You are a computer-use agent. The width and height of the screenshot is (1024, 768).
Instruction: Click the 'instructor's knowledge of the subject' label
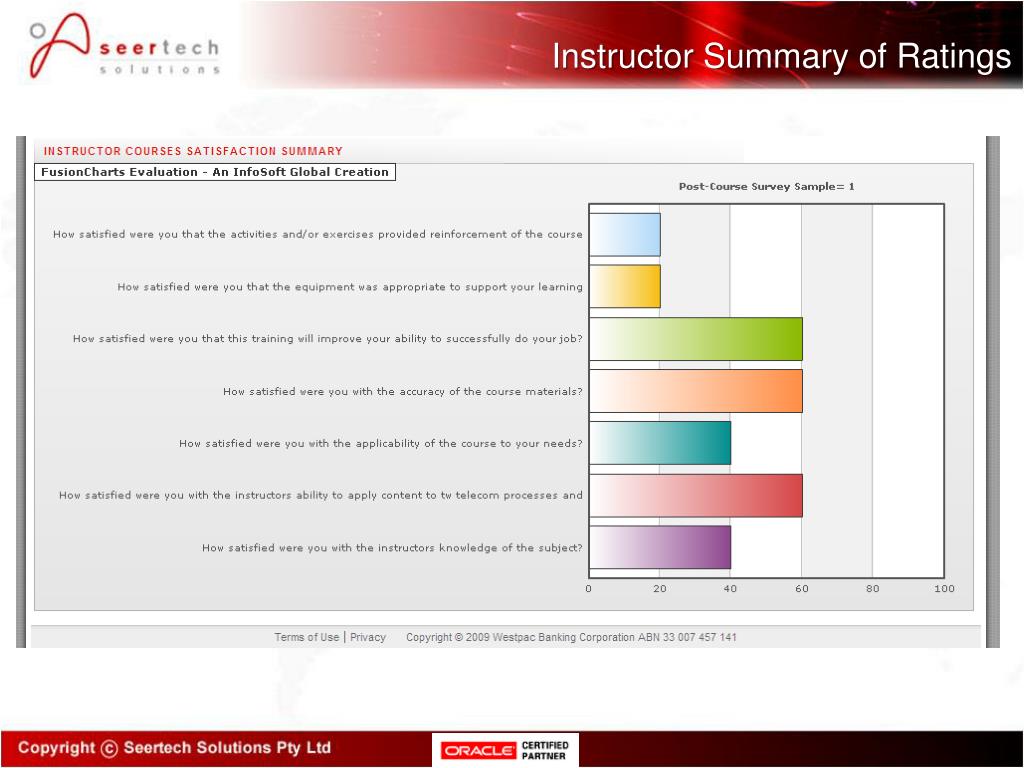392,547
